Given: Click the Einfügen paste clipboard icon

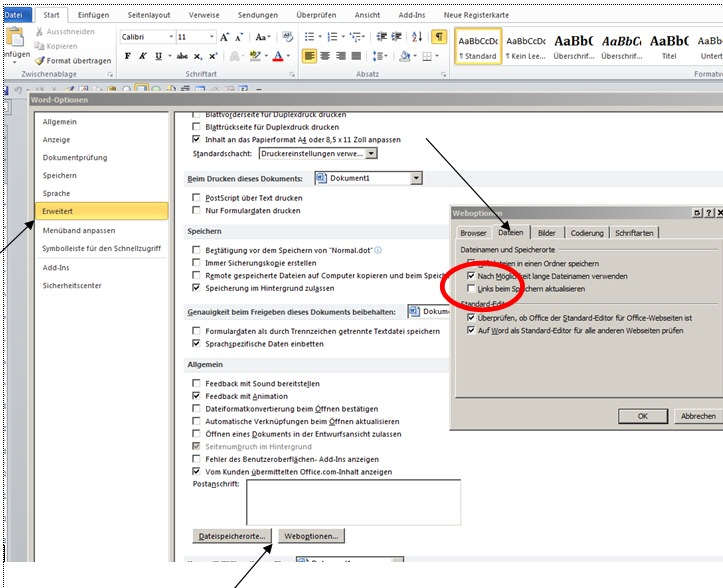Looking at the screenshot, I should pos(15,37).
